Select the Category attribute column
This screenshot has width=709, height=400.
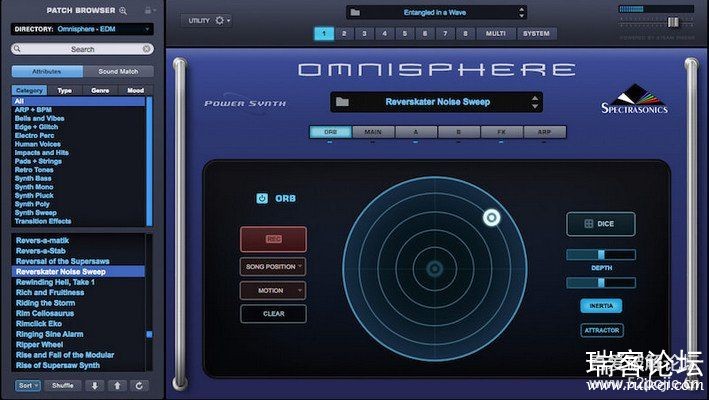(29, 90)
